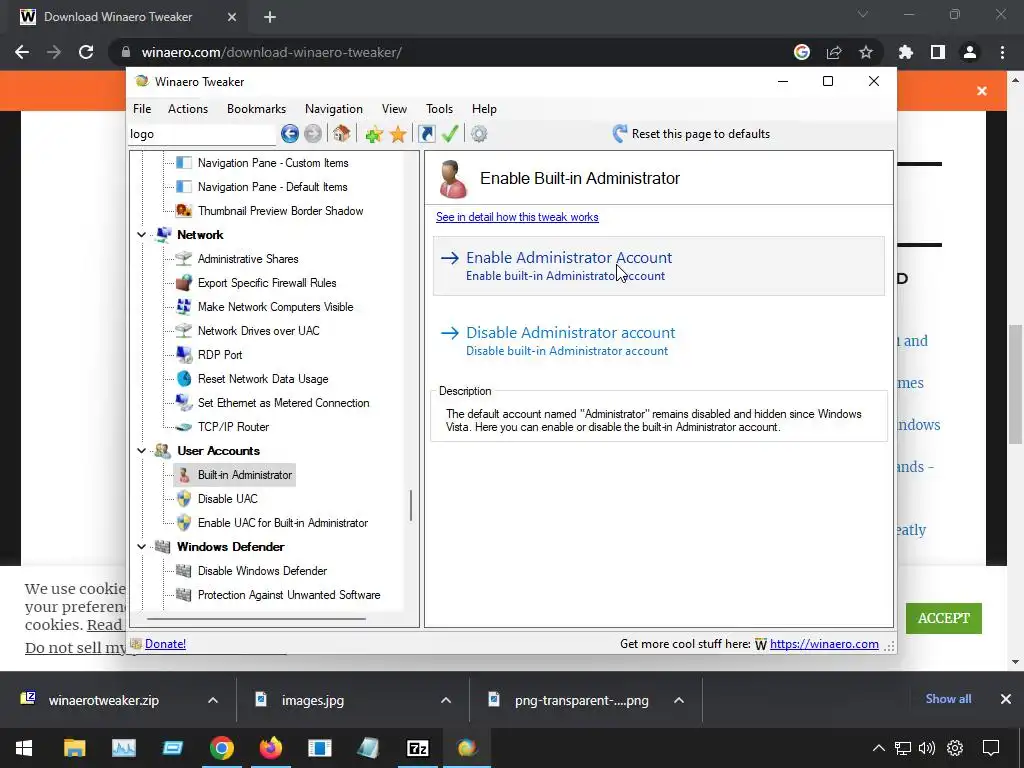Image resolution: width=1024 pixels, height=768 pixels.
Task: Select Network Drives over UAC item
Action: coord(259,331)
